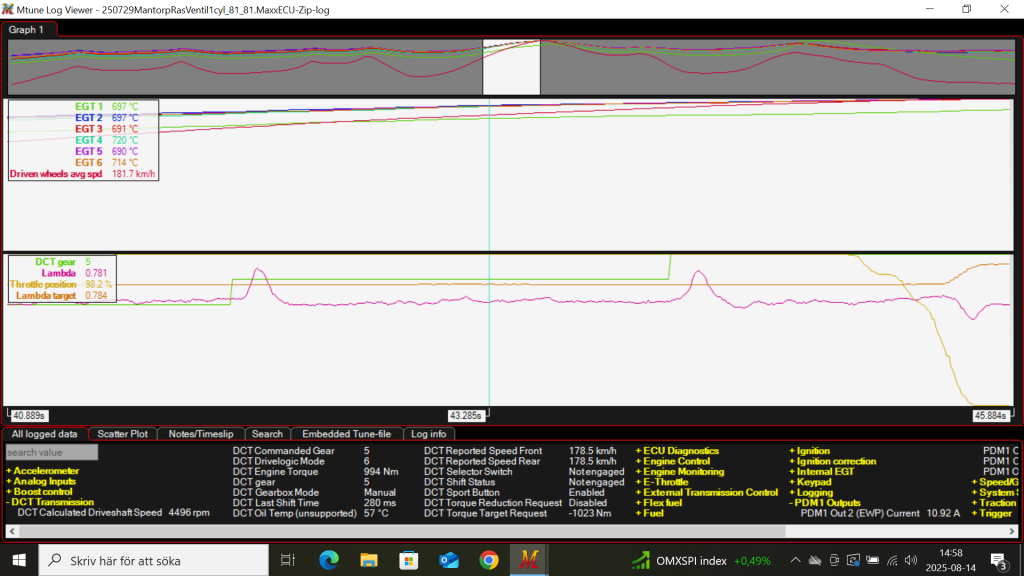The height and width of the screenshot is (576, 1024).
Task: Open Outlook from taskbar
Action: point(449,560)
